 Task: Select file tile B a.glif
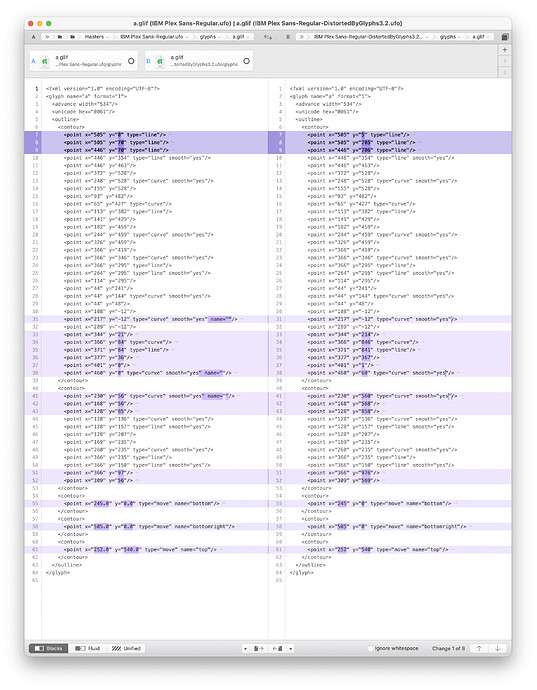point(199,61)
